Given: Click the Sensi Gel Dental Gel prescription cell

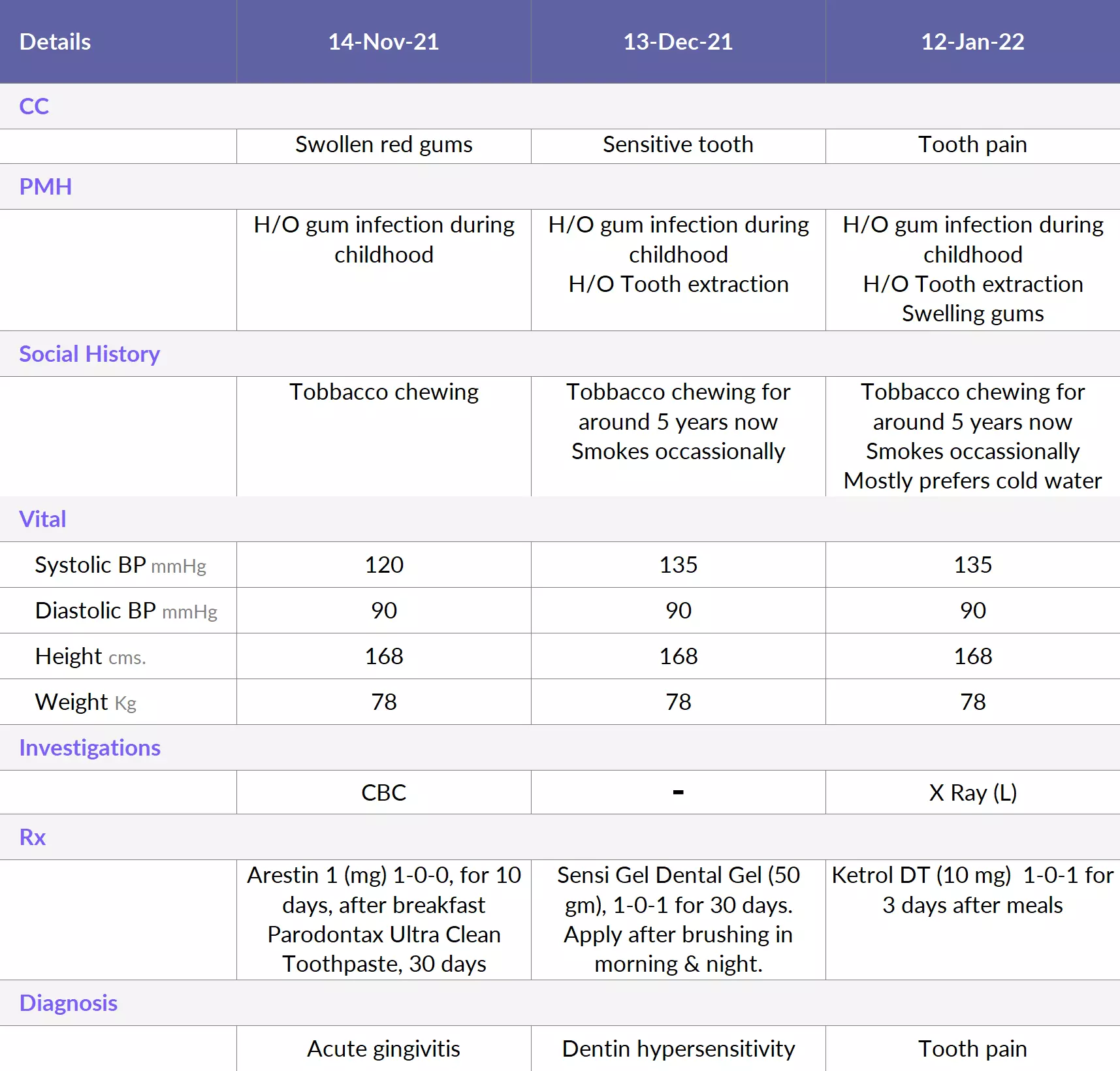Looking at the screenshot, I should click(679, 919).
